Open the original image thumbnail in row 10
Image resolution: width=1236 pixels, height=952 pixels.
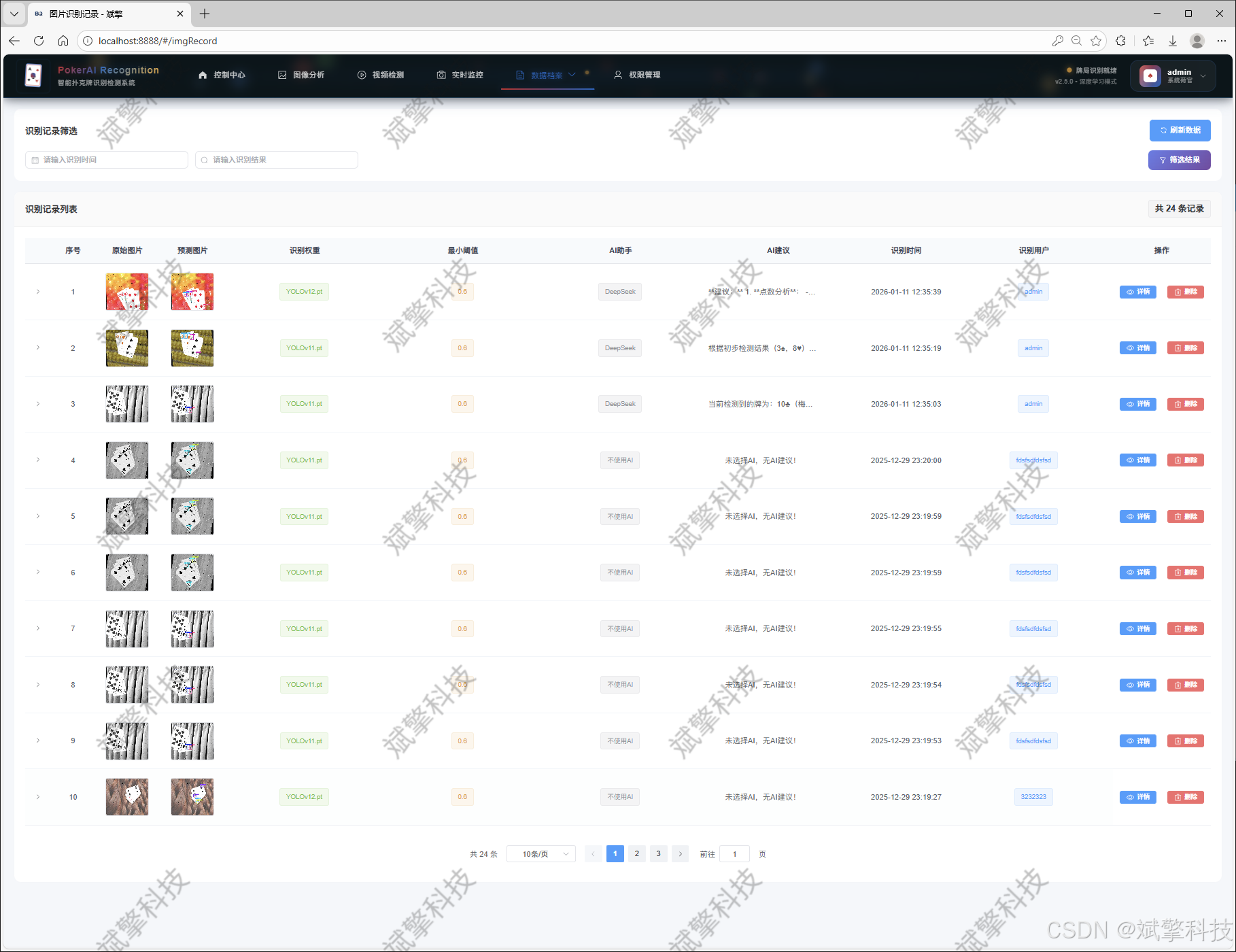(127, 797)
